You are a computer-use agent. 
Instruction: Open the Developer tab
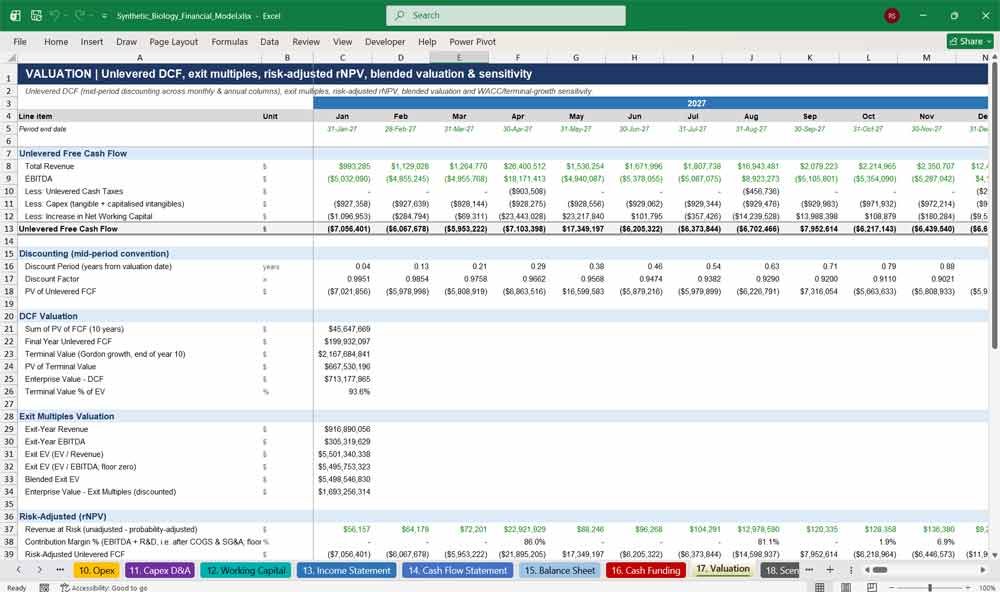tap(385, 41)
